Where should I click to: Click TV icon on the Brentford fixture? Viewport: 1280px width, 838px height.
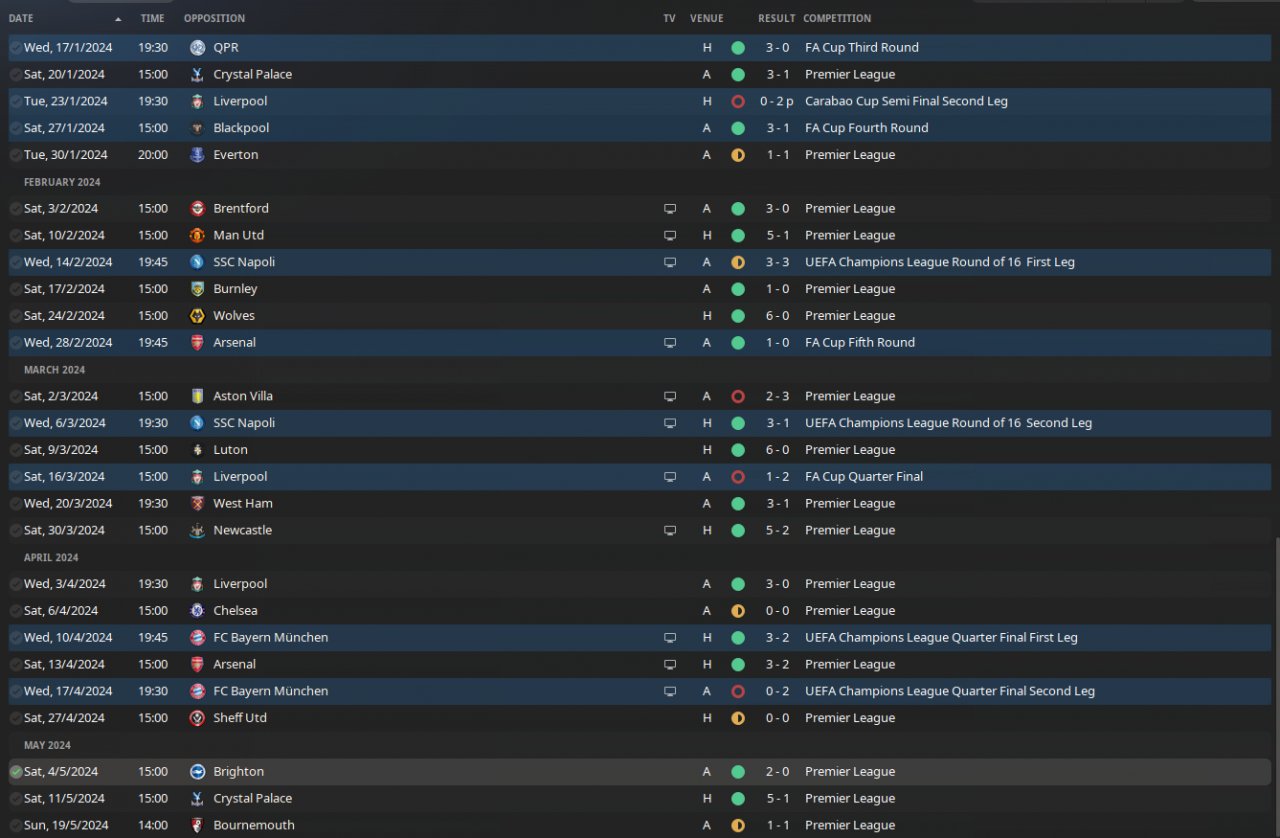point(670,208)
